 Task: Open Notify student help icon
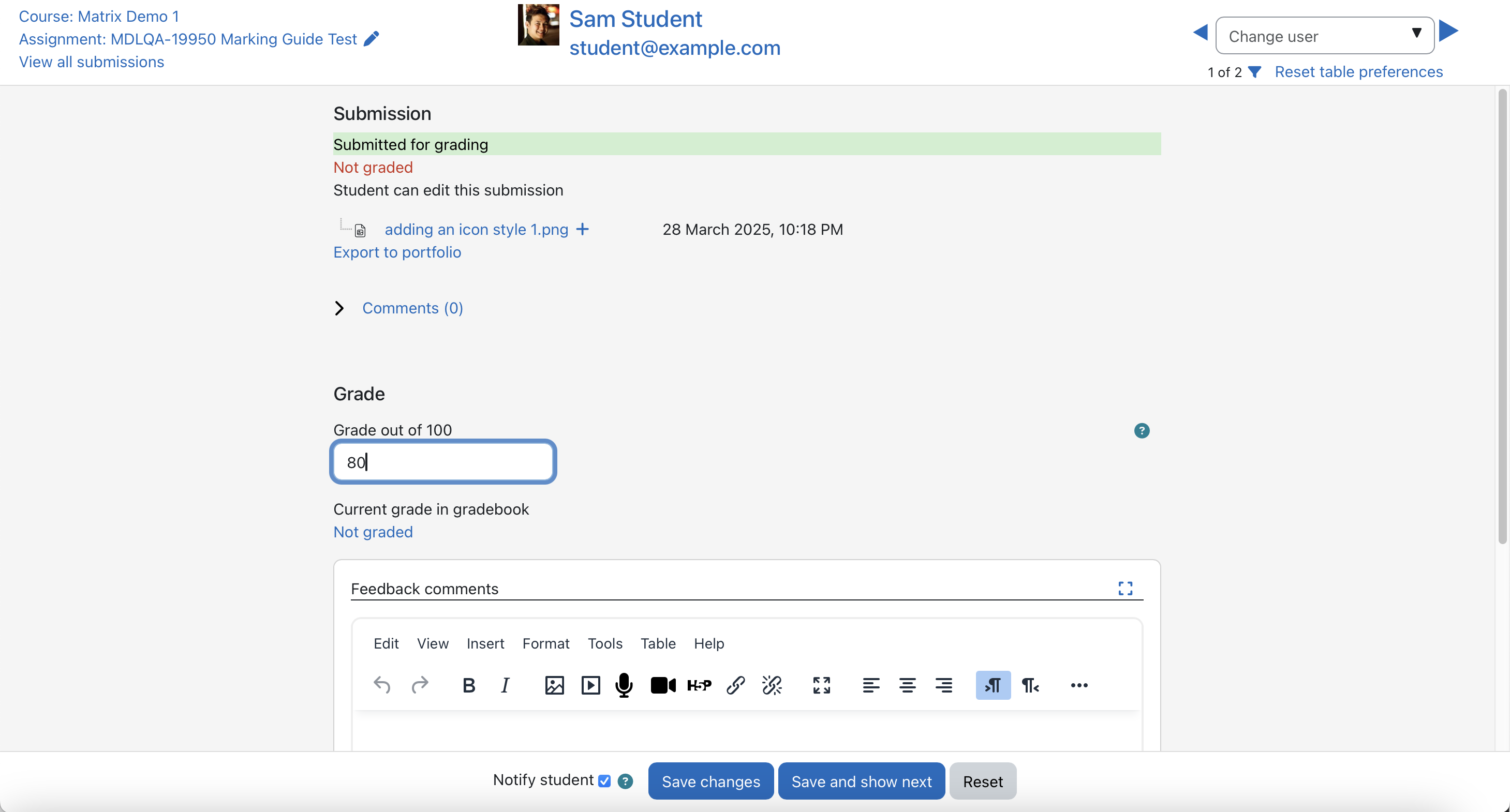click(626, 781)
